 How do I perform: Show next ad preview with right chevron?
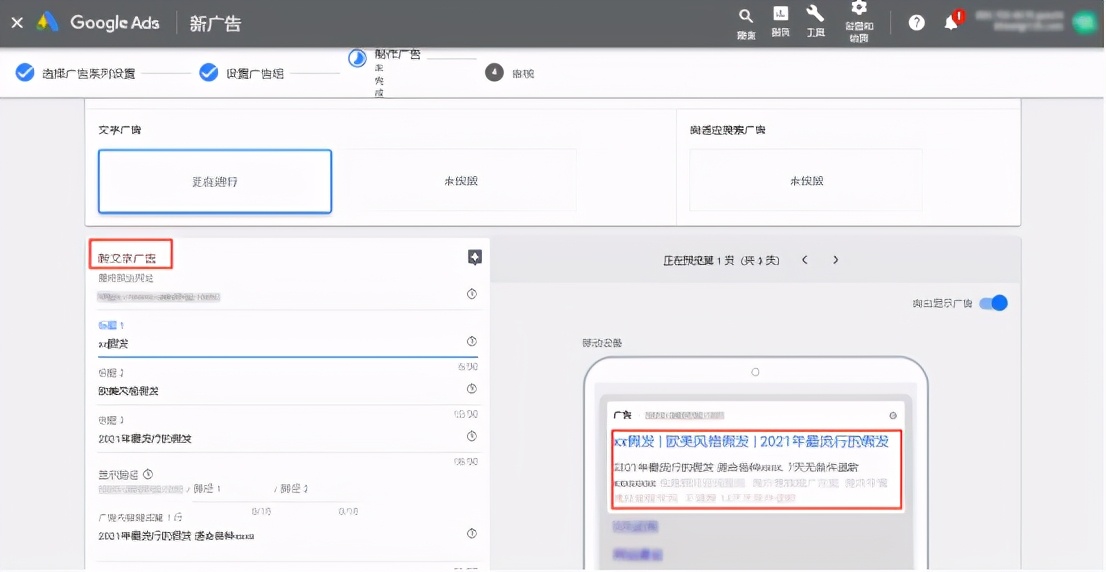click(836, 260)
